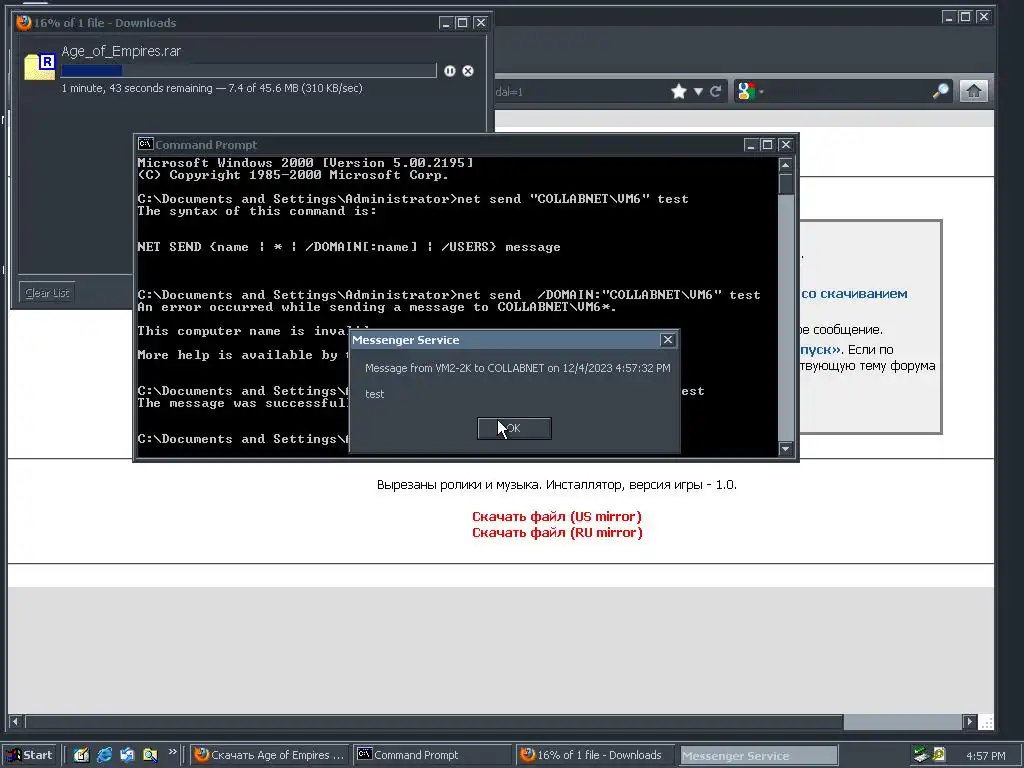Maximize the Command Prompt window
The image size is (1024, 768).
pos(768,145)
